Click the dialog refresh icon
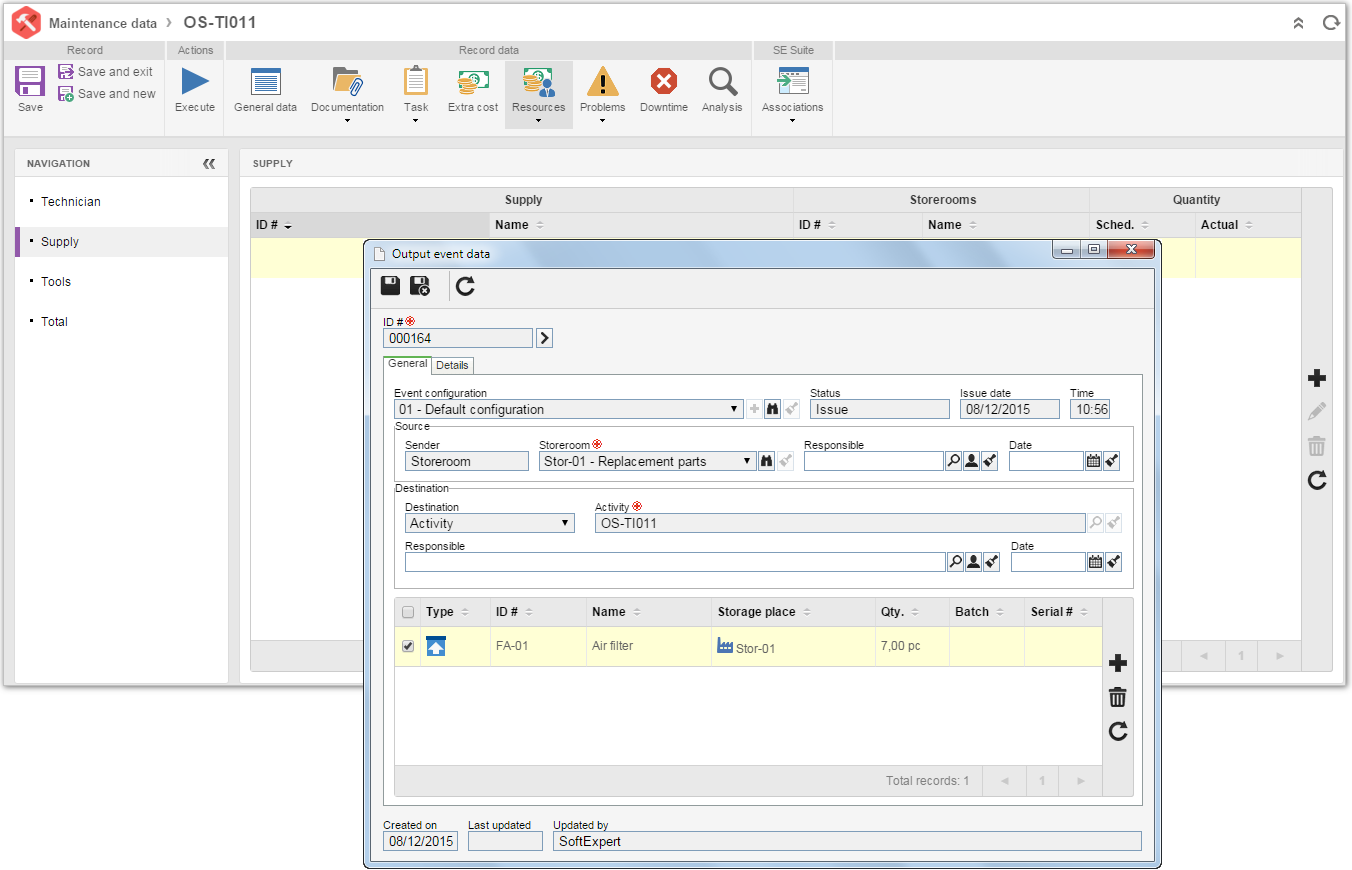This screenshot has width=1352, height=870. click(x=465, y=287)
